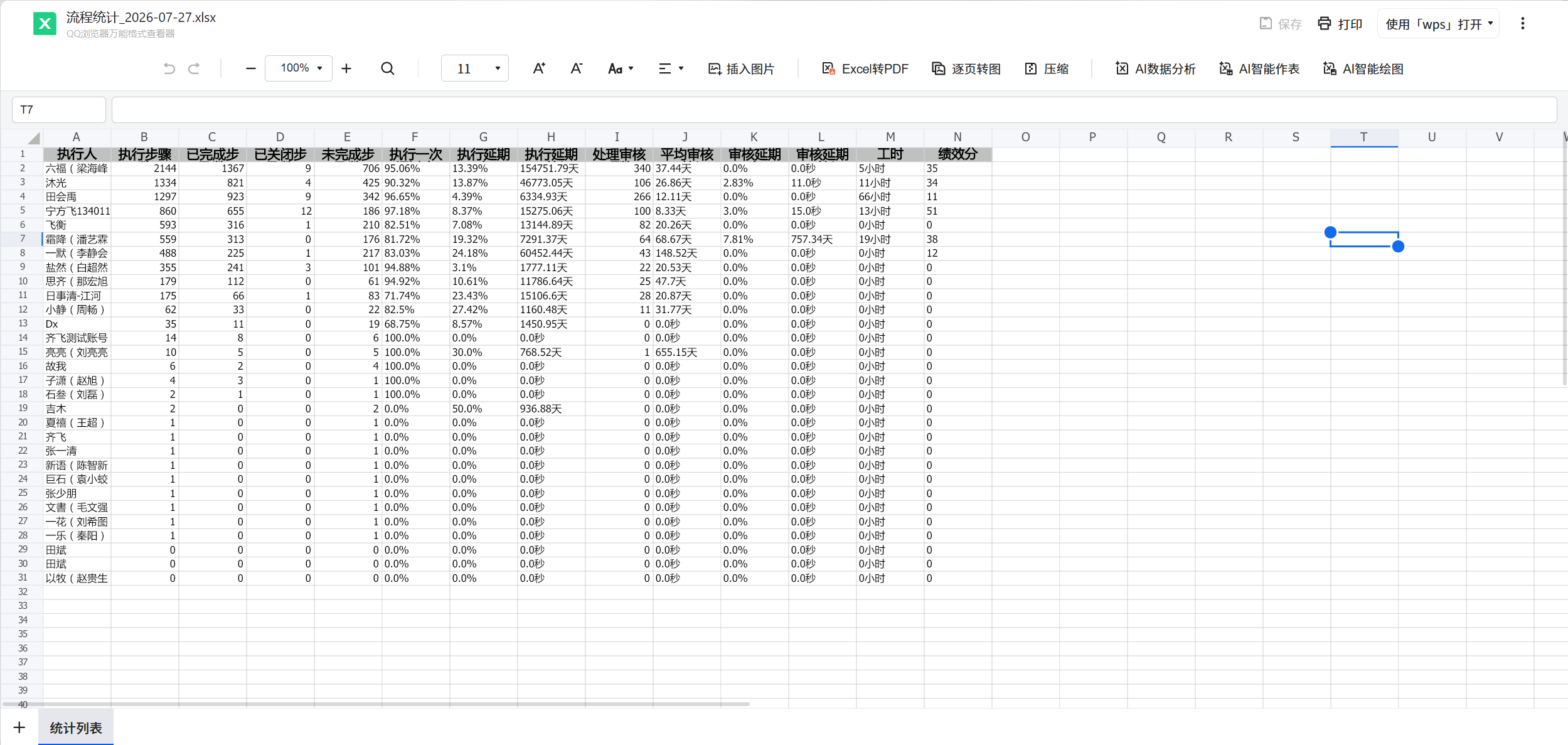Click the 打印 print button

[1340, 24]
